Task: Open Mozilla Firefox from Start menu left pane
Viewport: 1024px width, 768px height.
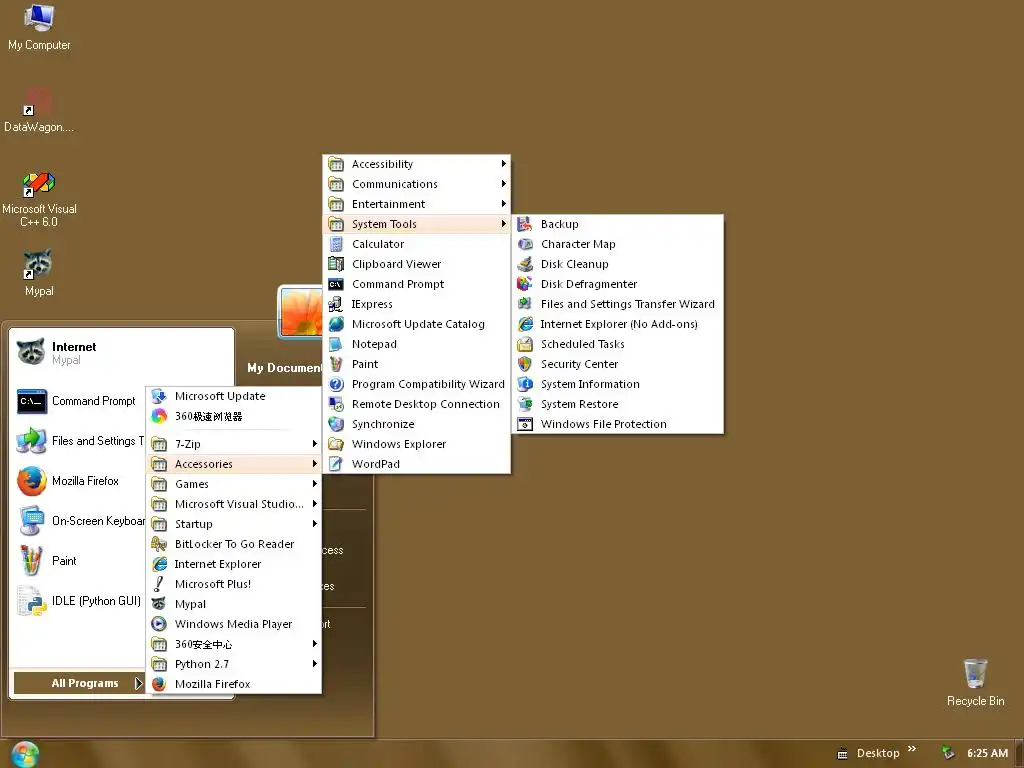Action: (x=78, y=481)
